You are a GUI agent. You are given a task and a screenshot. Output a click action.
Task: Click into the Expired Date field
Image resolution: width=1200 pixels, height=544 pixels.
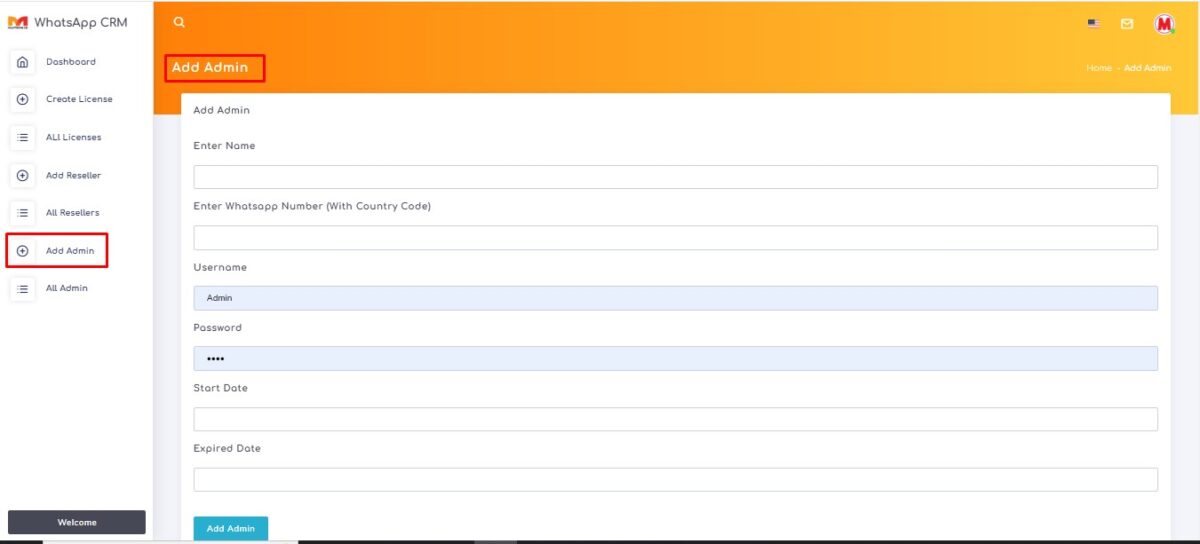(675, 480)
